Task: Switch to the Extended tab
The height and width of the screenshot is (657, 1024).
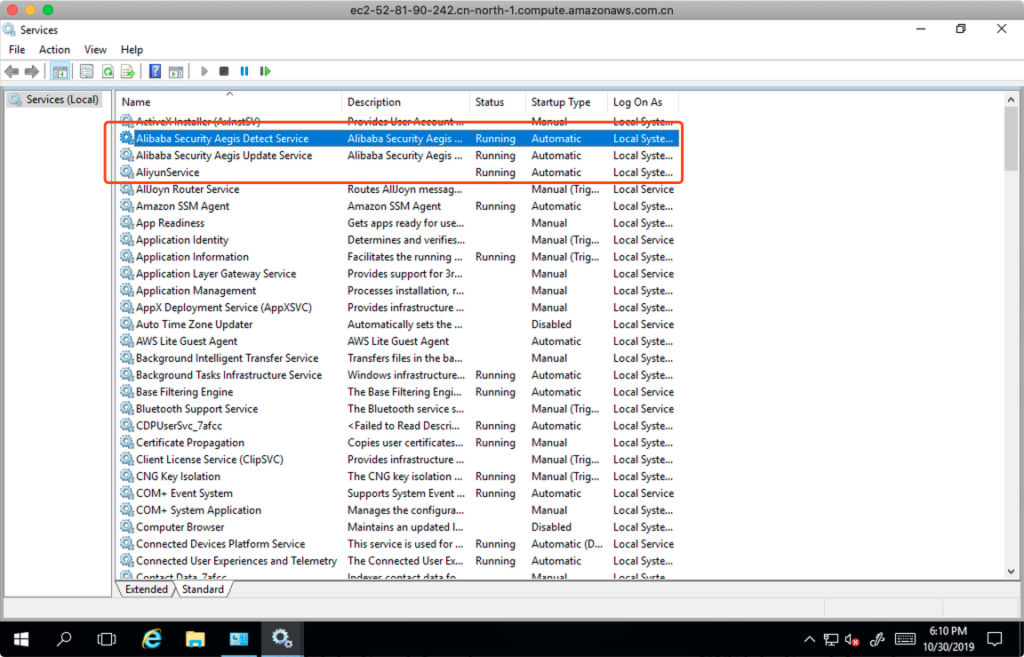Action: click(x=146, y=590)
